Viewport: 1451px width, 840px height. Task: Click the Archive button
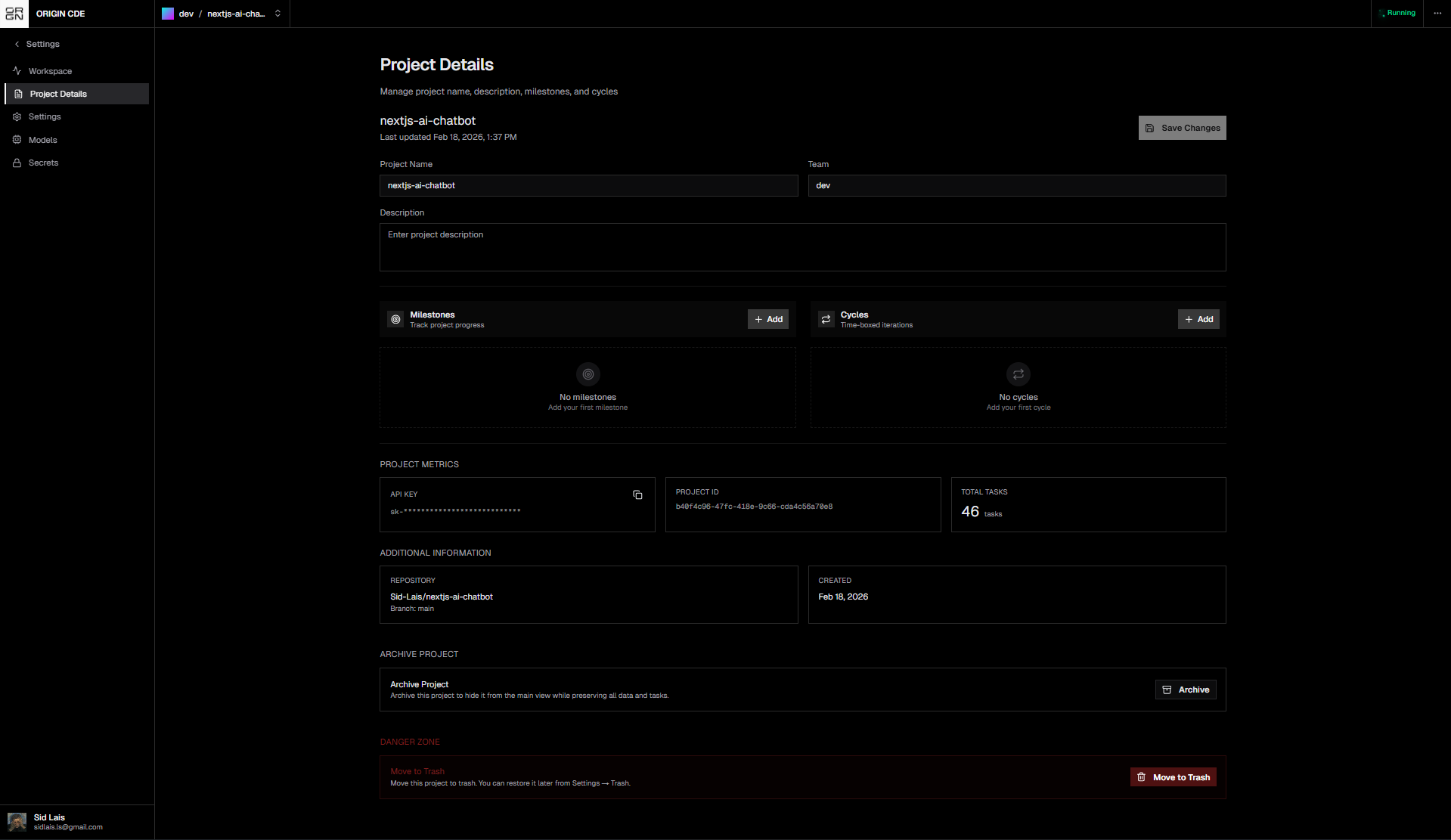1185,690
